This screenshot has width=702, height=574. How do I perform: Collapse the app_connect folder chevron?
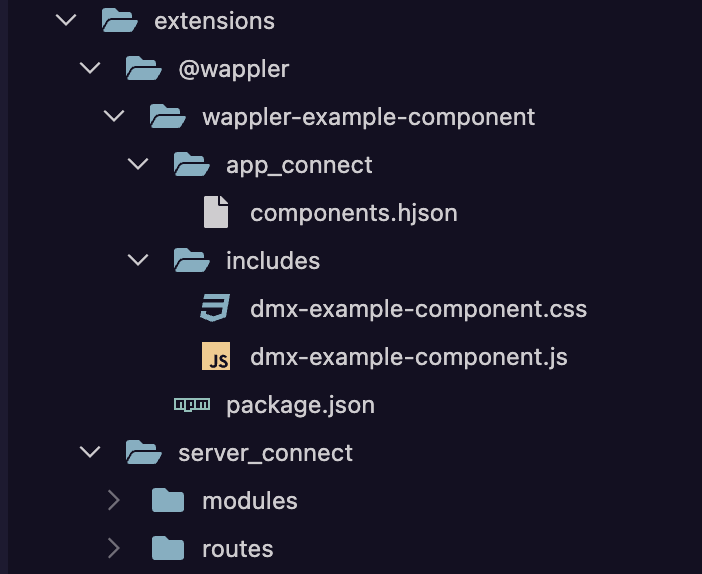pyautogui.click(x=138, y=164)
